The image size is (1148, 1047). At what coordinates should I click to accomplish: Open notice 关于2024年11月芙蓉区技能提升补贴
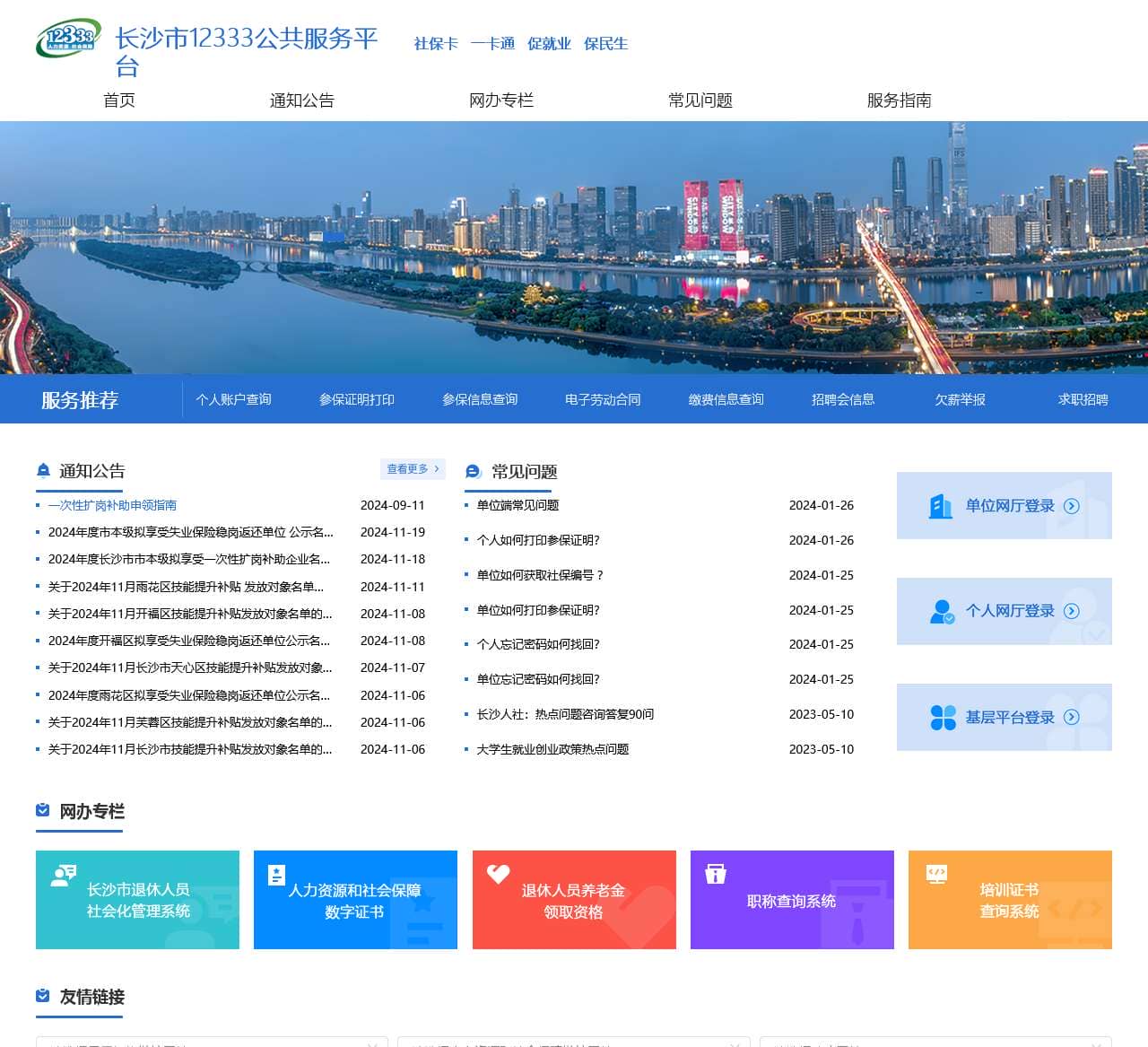[x=190, y=722]
